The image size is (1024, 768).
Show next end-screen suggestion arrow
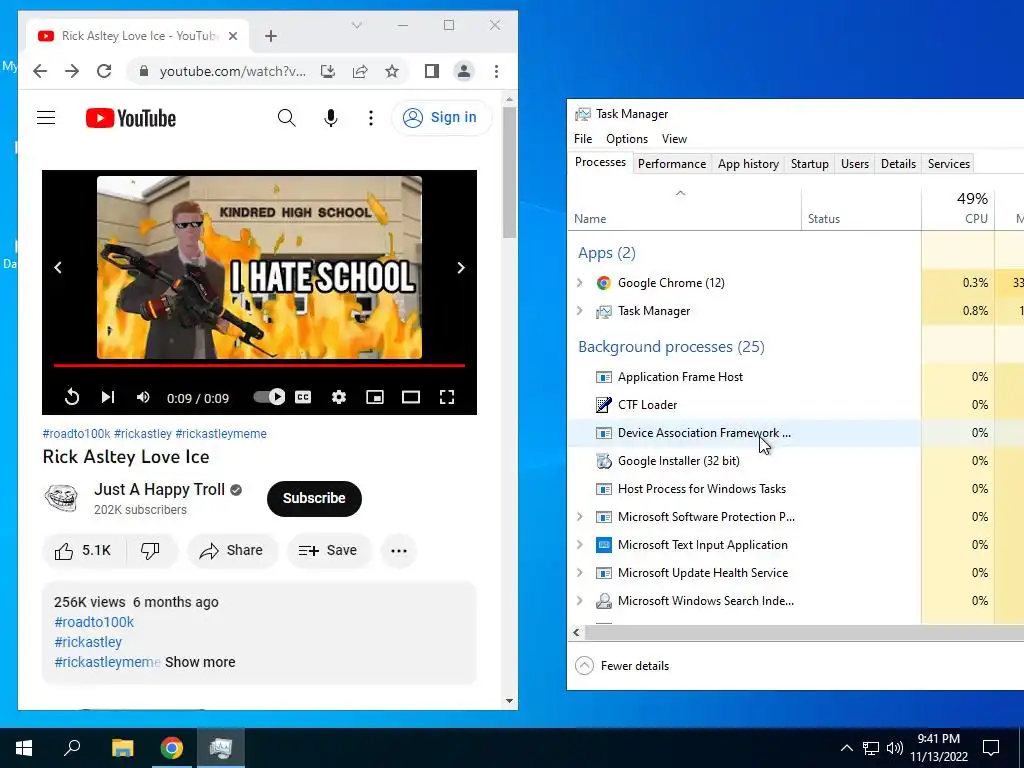point(461,268)
